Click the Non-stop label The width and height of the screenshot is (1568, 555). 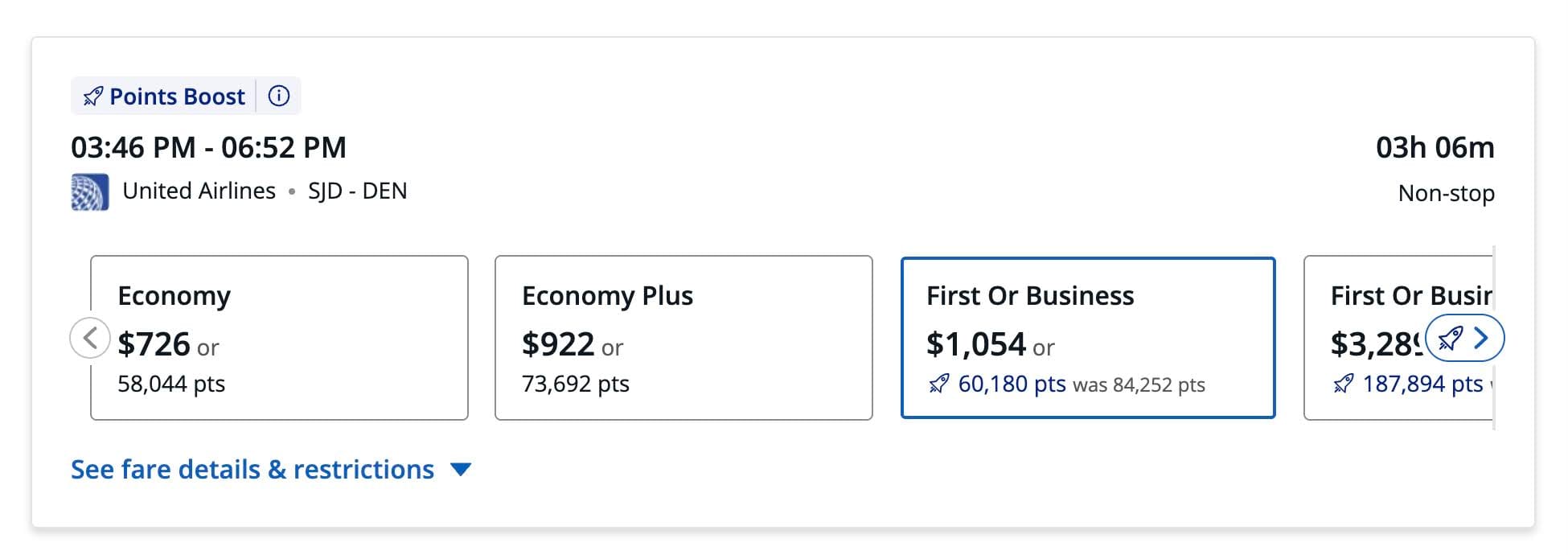tap(1446, 193)
